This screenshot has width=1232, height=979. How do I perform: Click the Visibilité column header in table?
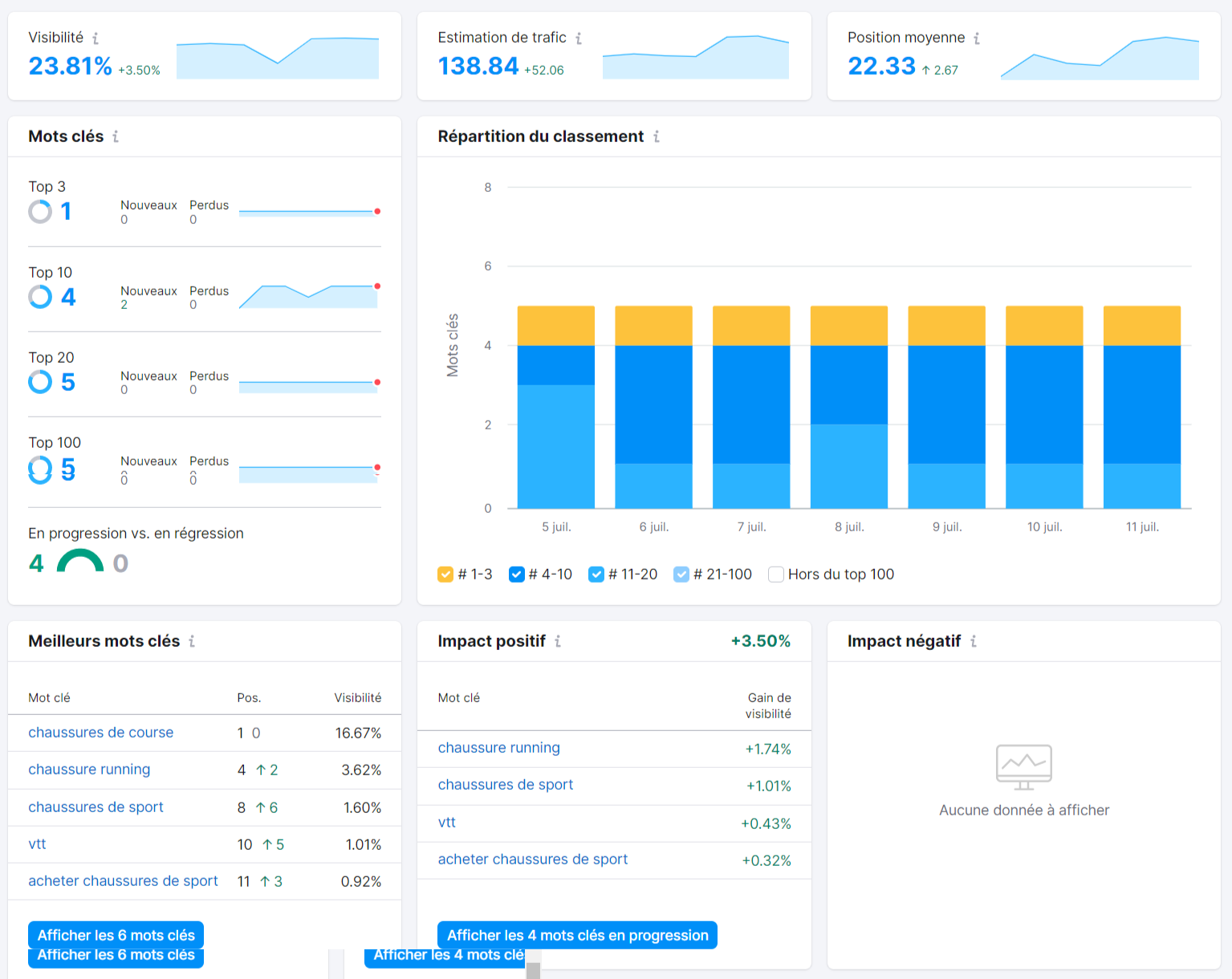(358, 698)
